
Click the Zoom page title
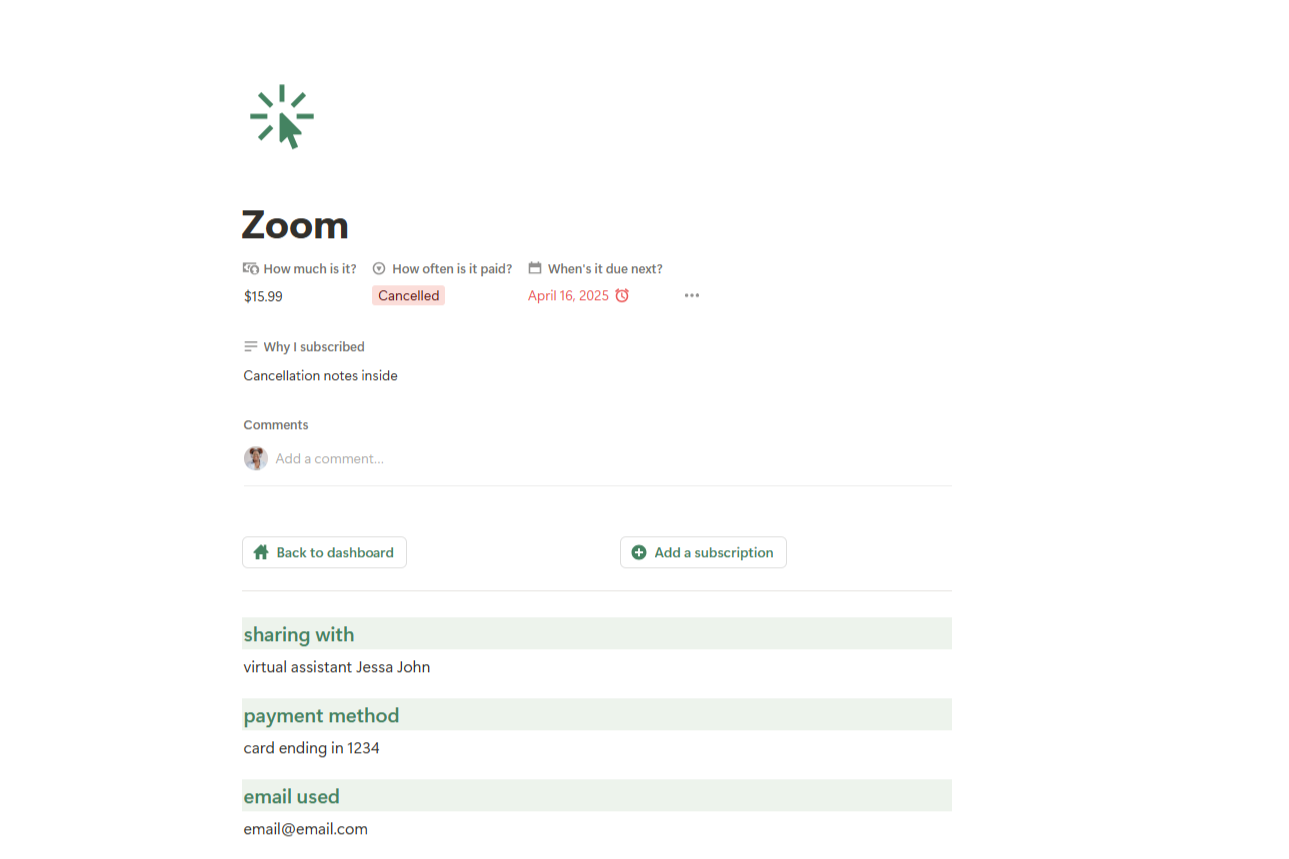[x=295, y=225]
